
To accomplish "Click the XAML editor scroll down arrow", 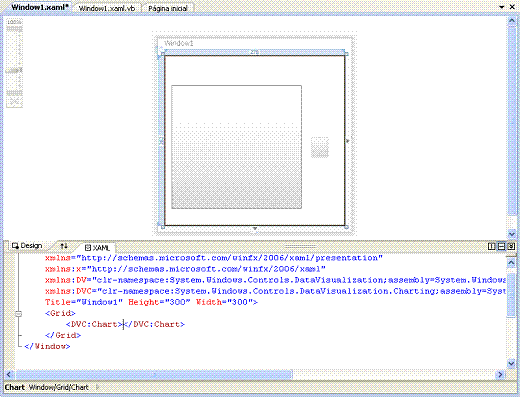I will tap(511, 363).
